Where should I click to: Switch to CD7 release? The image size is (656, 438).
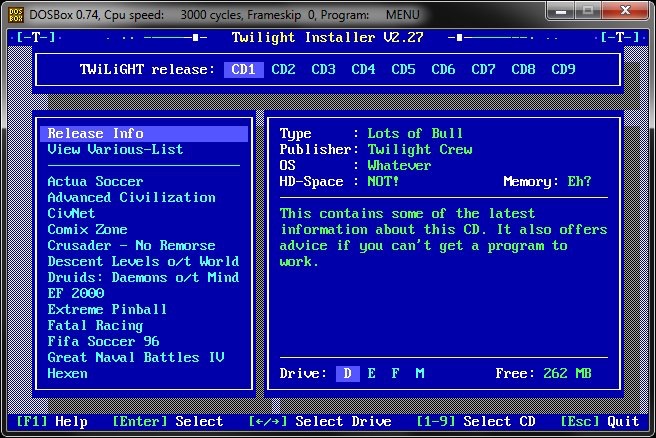(x=483, y=69)
